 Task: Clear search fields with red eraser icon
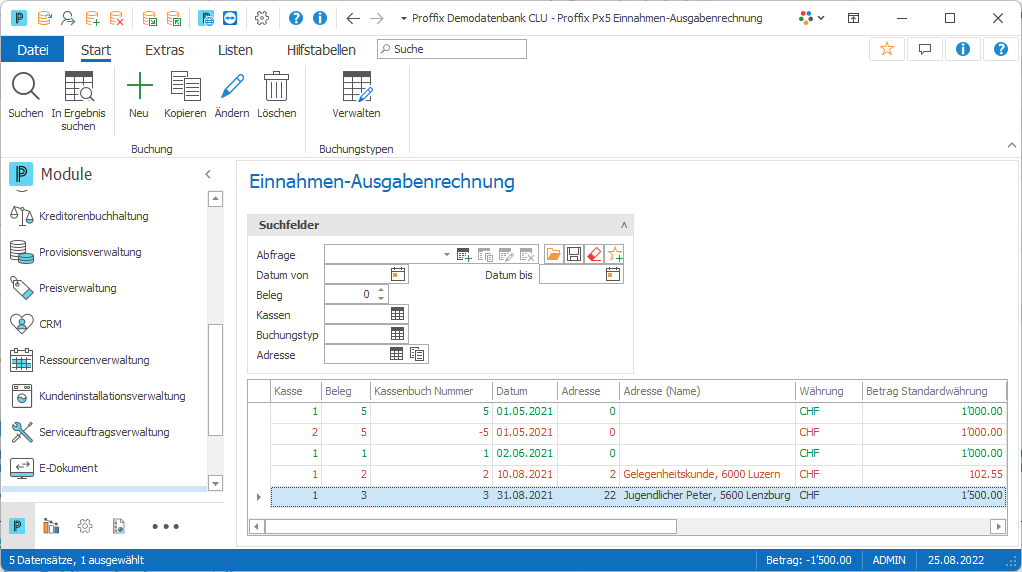tap(594, 254)
